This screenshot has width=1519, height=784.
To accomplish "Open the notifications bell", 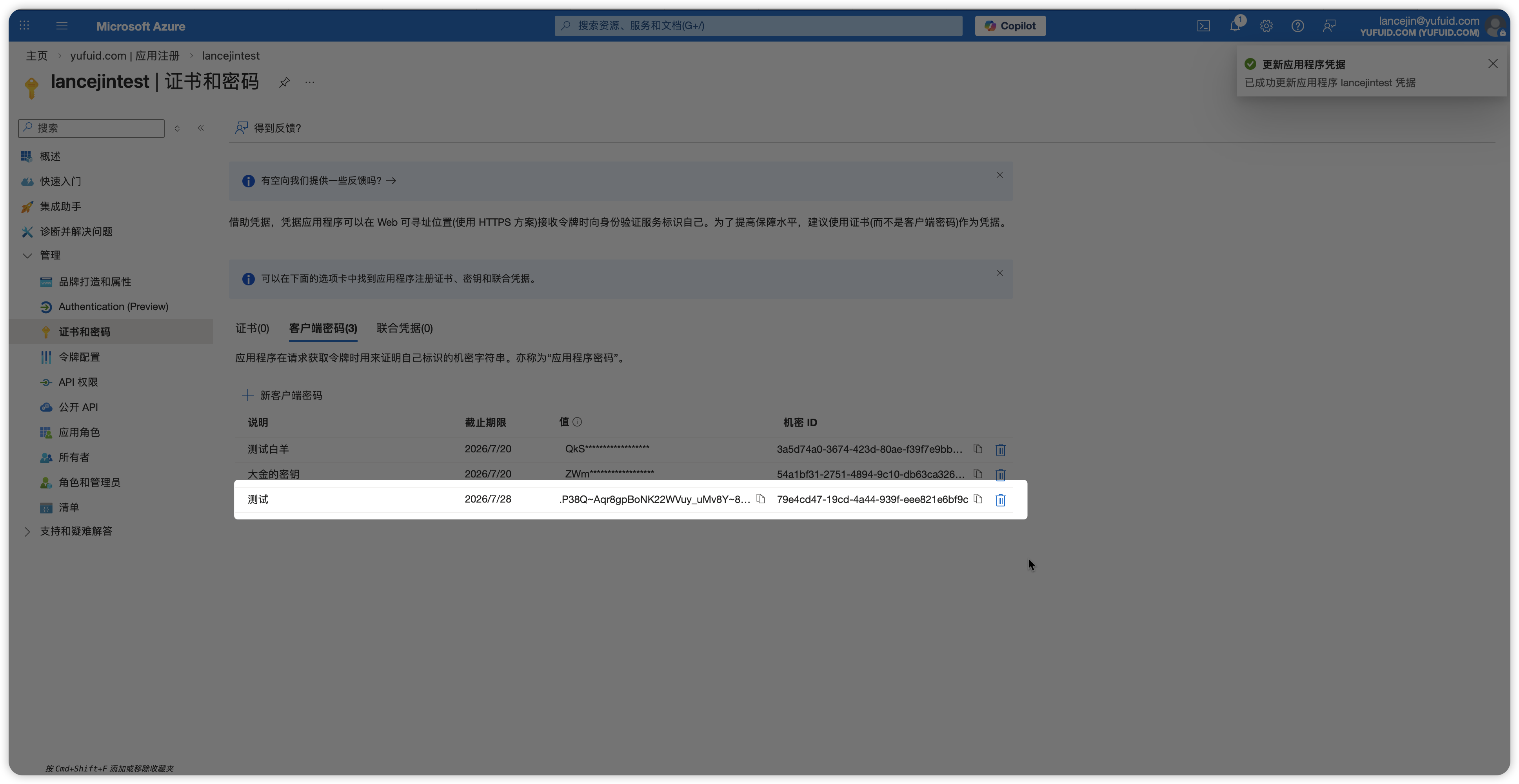I will [x=1235, y=26].
